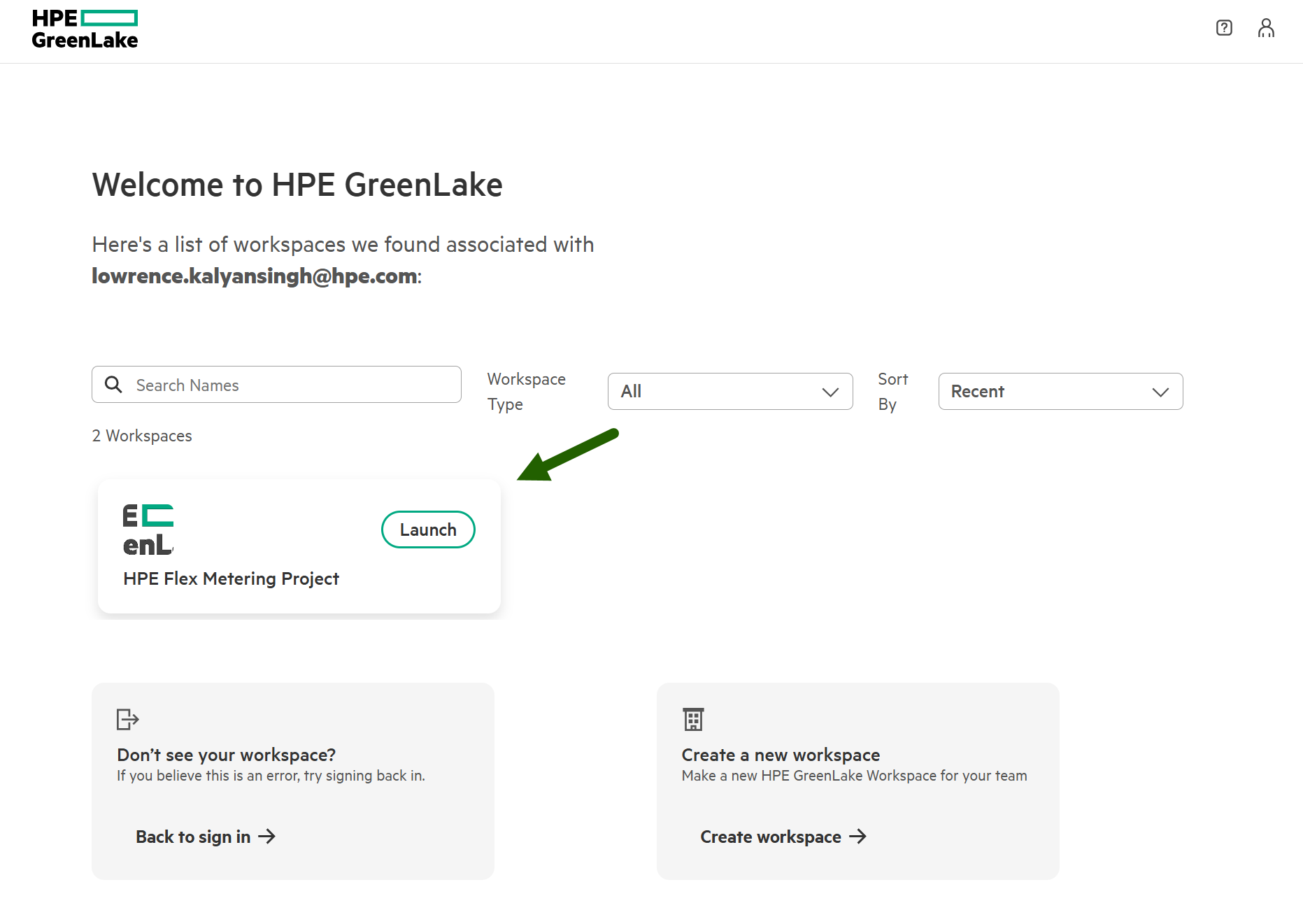Image resolution: width=1303 pixels, height=924 pixels.
Task: Open the Sort By dropdown showing Recent
Action: pos(1060,391)
